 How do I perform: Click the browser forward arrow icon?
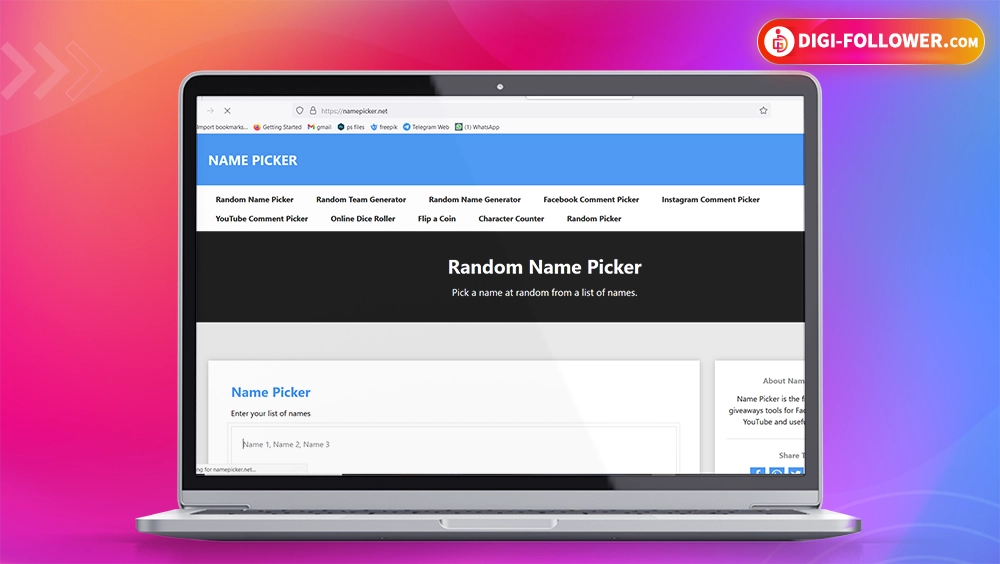pyautogui.click(x=210, y=110)
